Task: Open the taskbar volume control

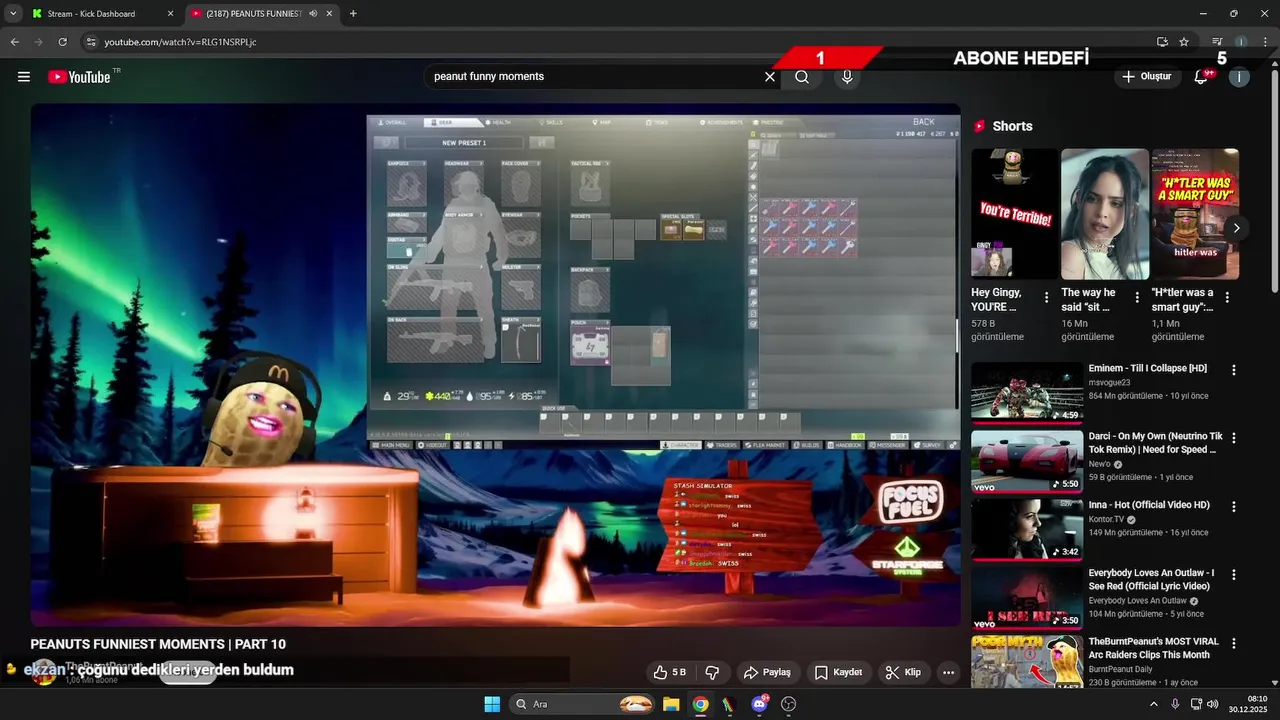Action: [1213, 704]
